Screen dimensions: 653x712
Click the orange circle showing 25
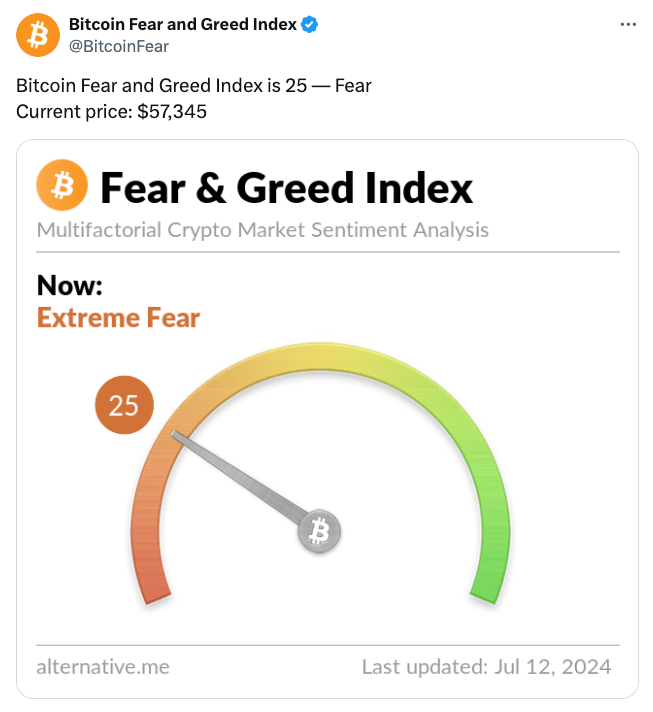pos(124,405)
